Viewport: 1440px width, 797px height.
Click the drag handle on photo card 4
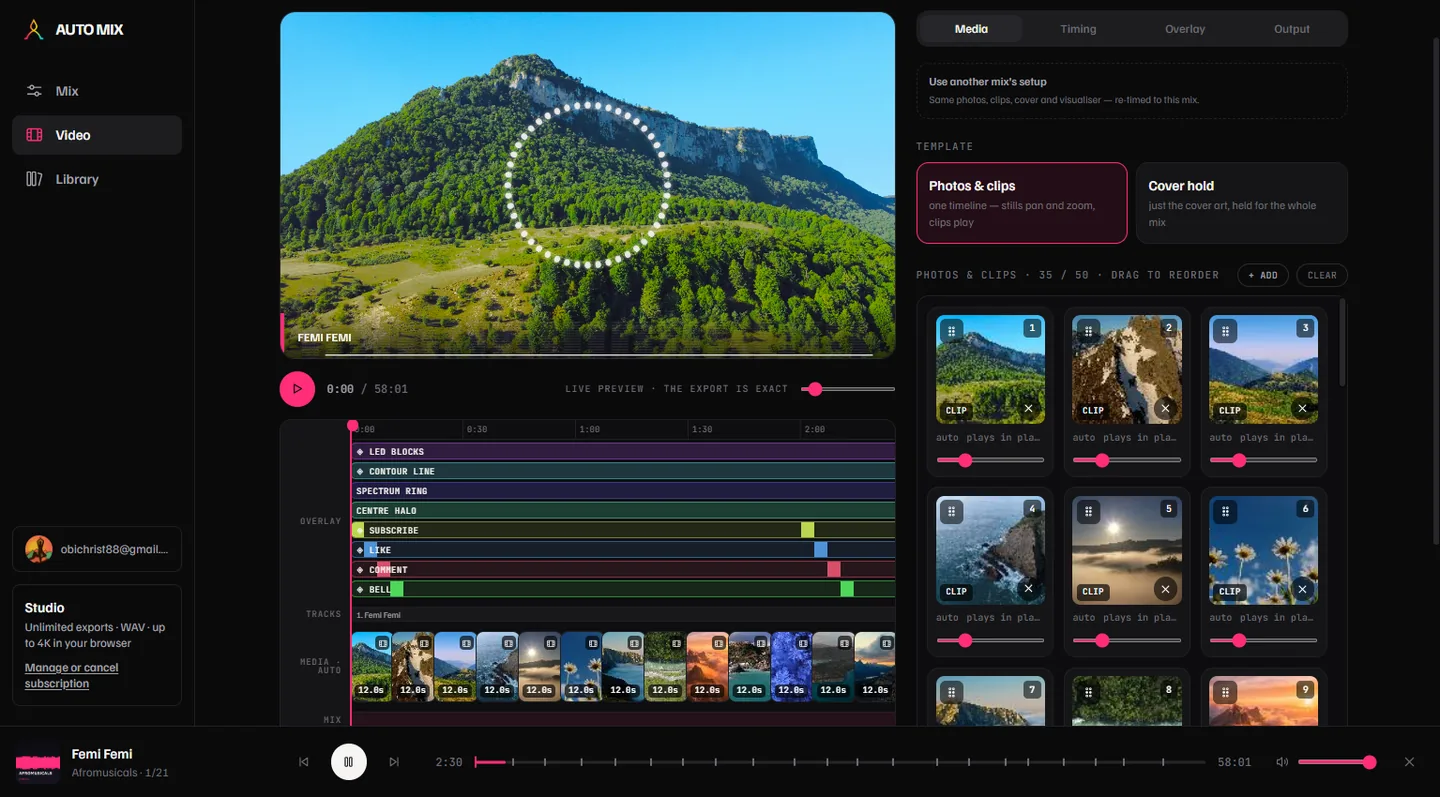point(951,512)
